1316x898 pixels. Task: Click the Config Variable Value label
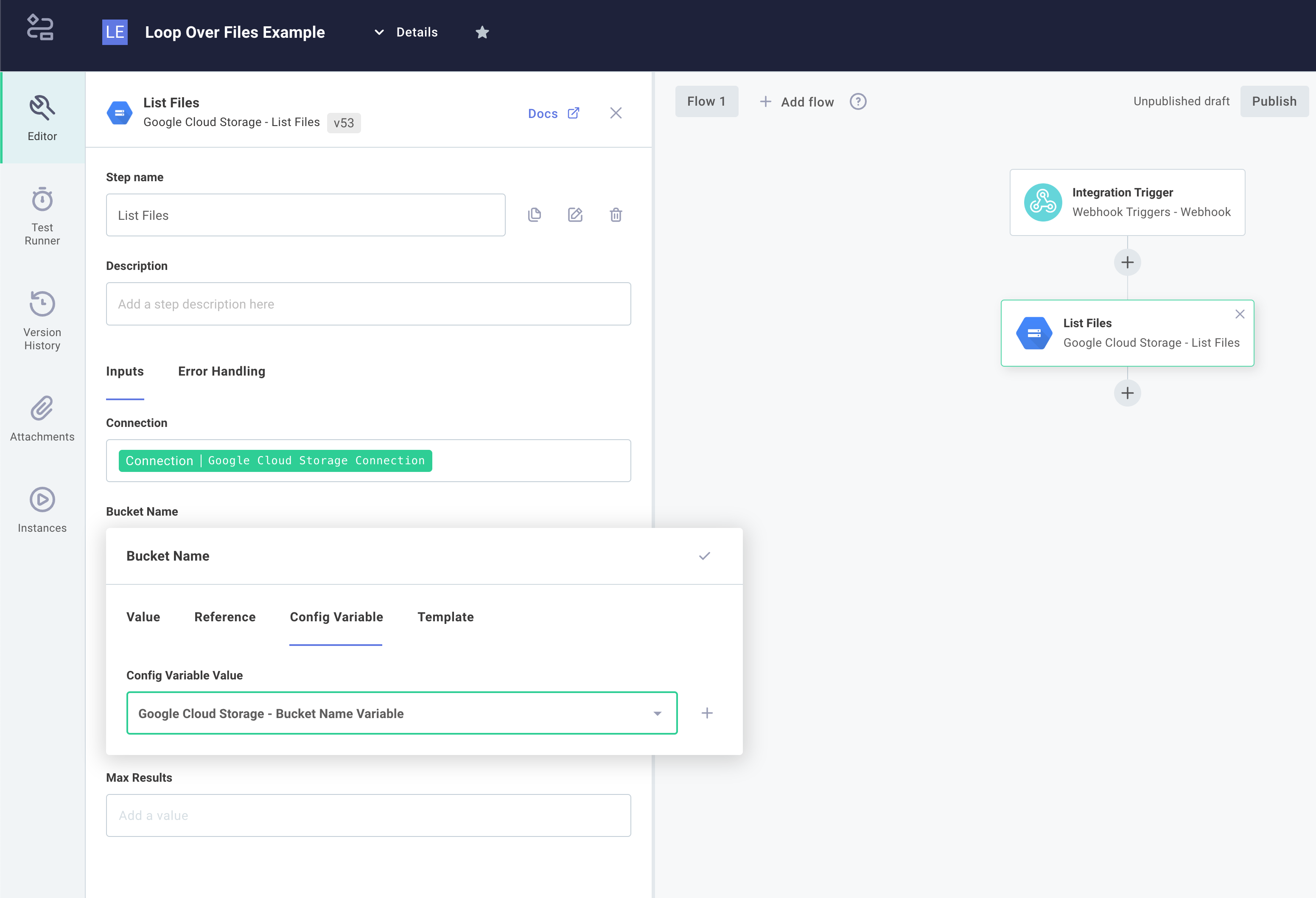[185, 675]
